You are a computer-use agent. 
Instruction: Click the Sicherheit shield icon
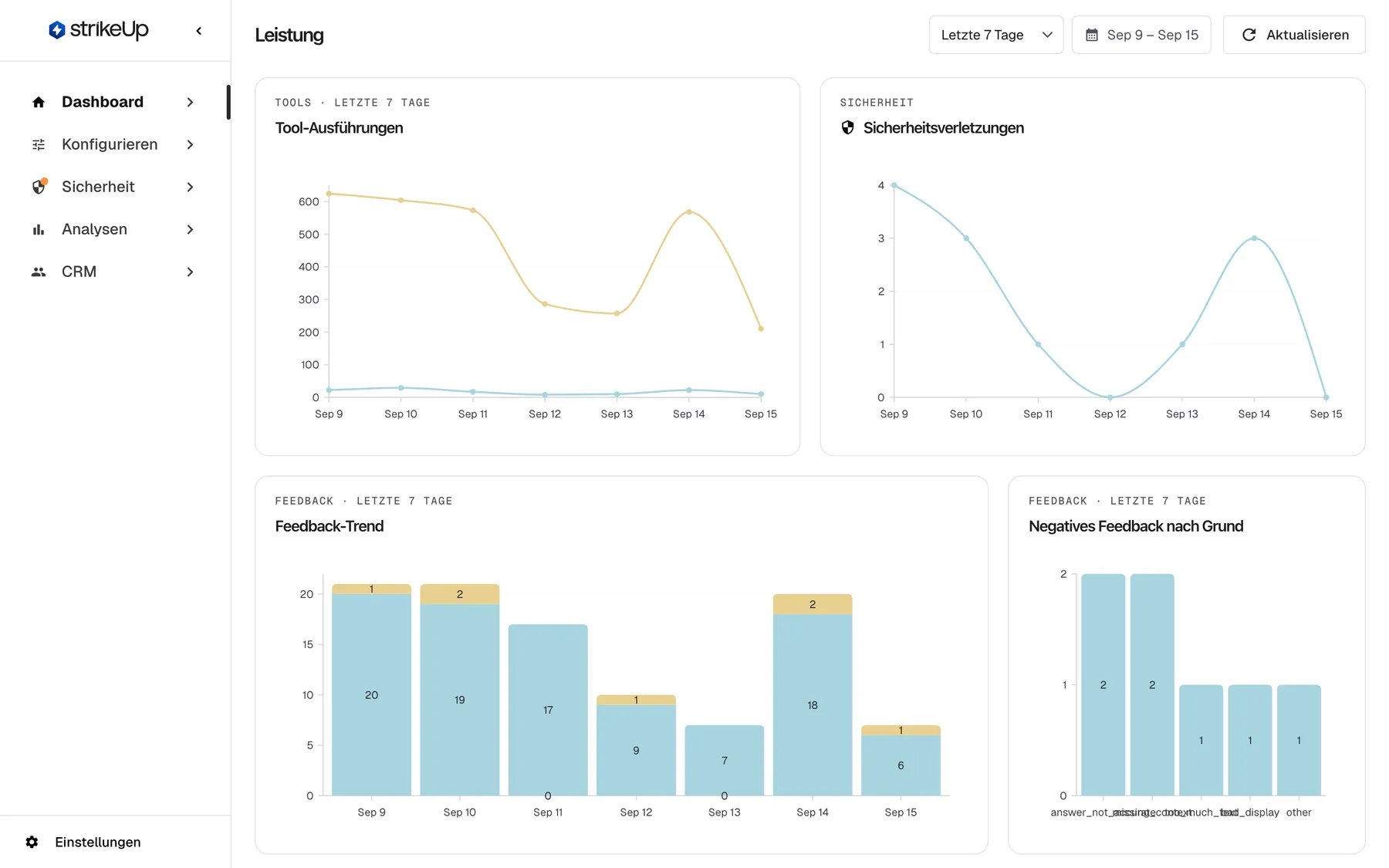point(39,187)
